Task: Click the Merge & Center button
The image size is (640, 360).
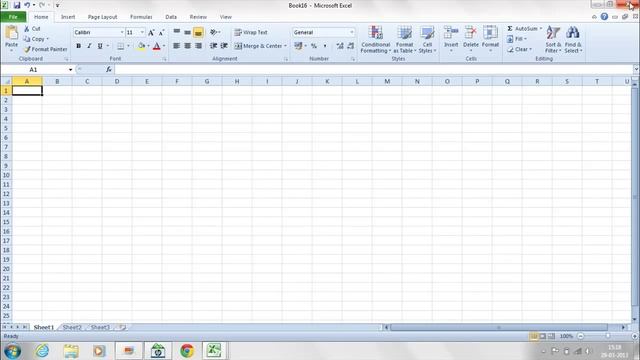Action: pos(258,46)
